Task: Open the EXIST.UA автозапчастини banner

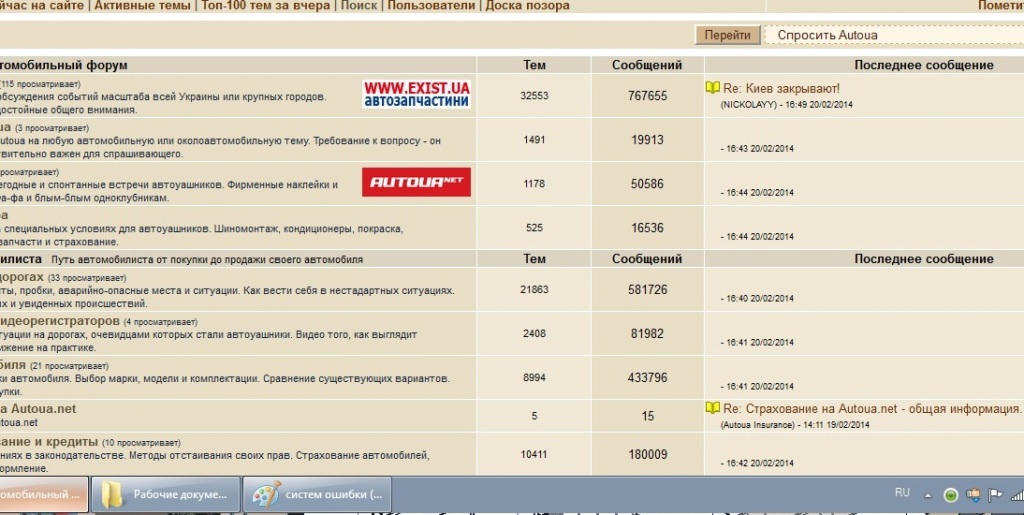Action: click(416, 95)
